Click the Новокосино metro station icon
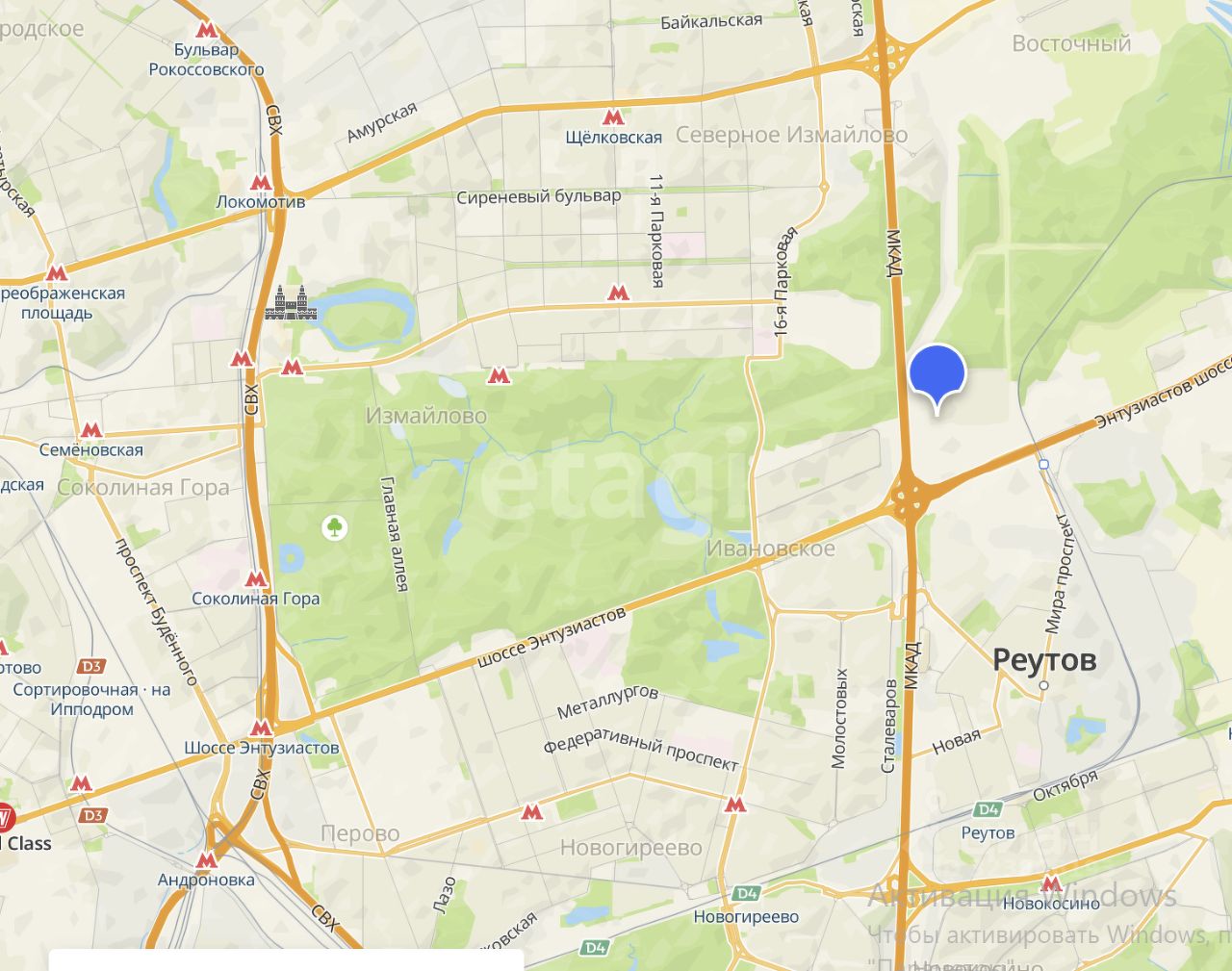This screenshot has height=971, width=1232. pyautogui.click(x=1051, y=883)
